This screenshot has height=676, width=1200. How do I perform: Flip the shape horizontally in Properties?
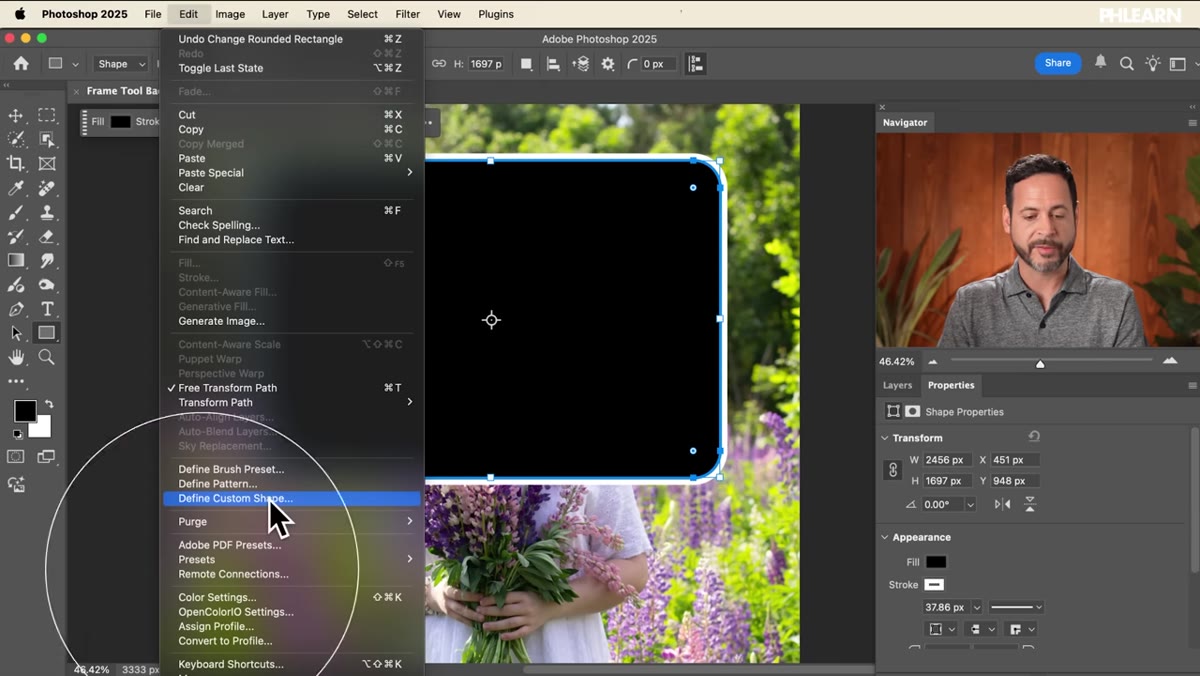point(1002,505)
